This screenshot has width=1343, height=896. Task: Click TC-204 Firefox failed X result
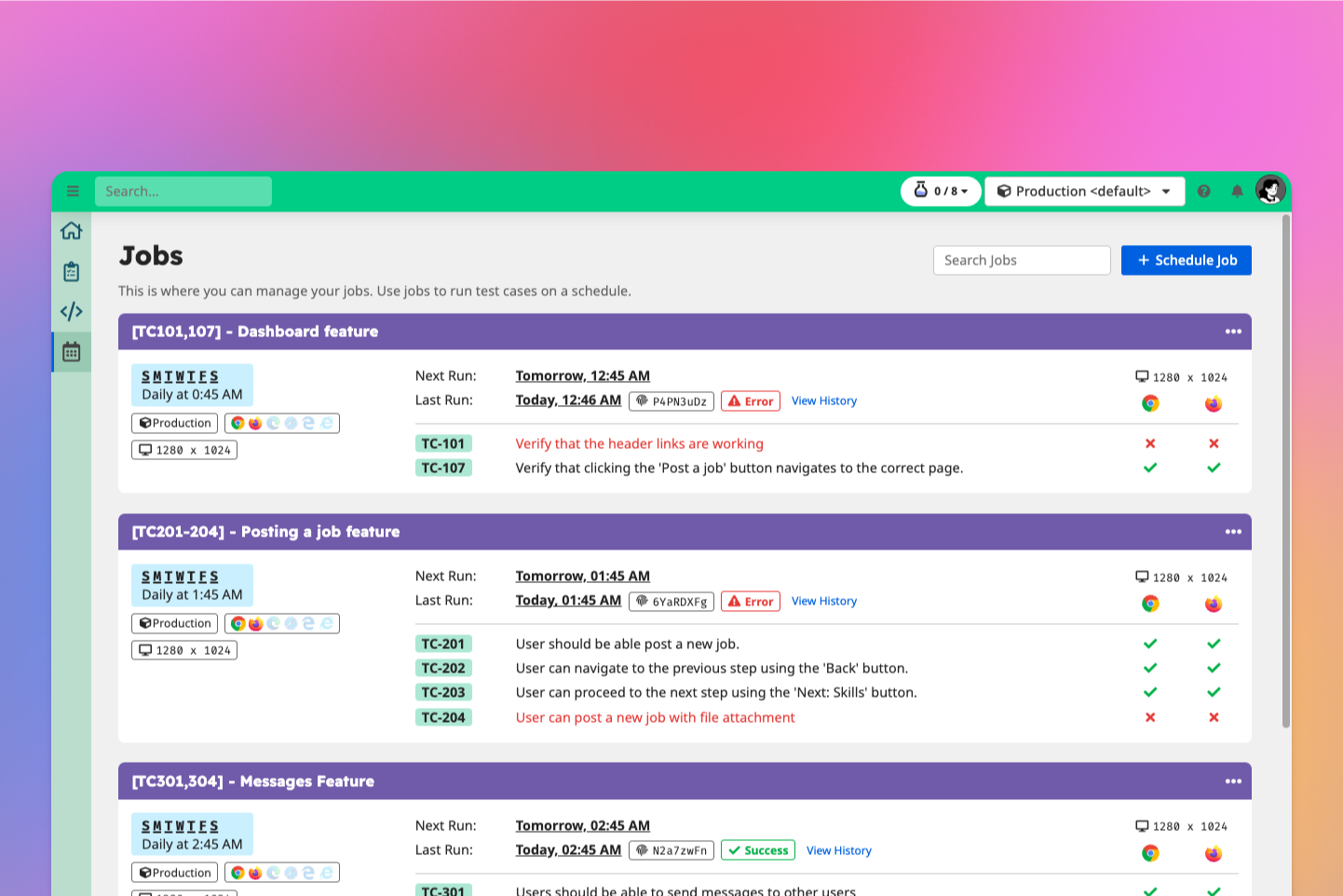[x=1214, y=717]
